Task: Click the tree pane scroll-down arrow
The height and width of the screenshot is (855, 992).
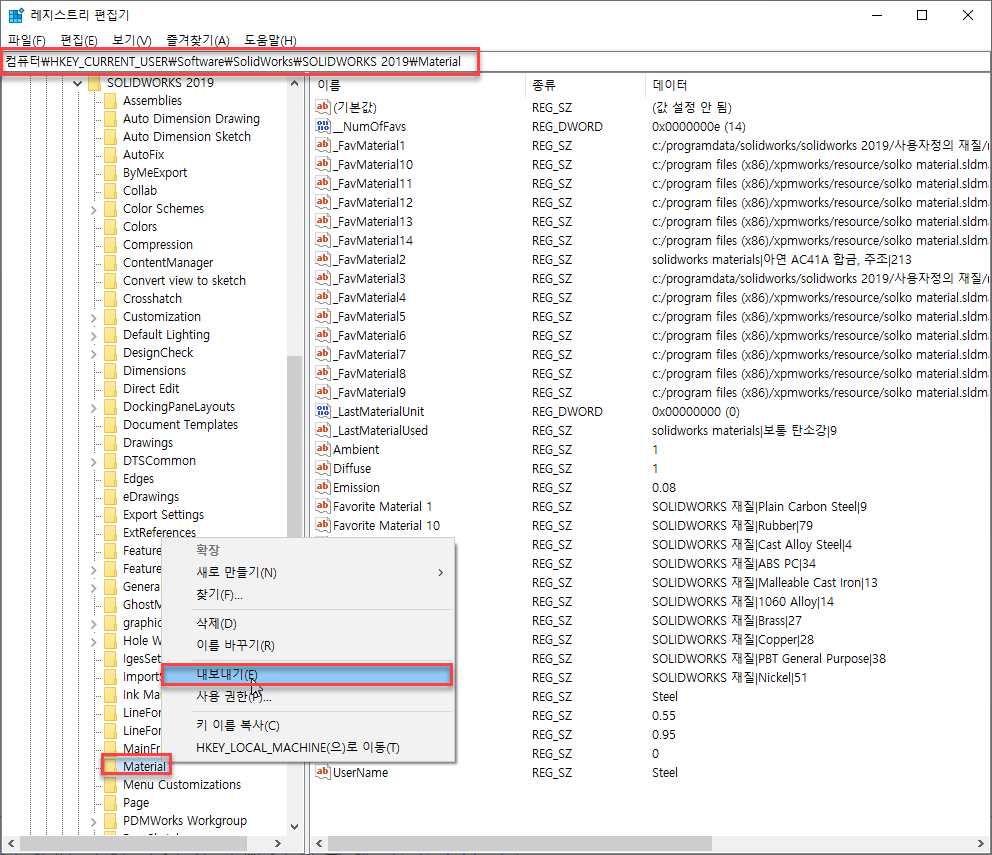Action: (x=294, y=827)
